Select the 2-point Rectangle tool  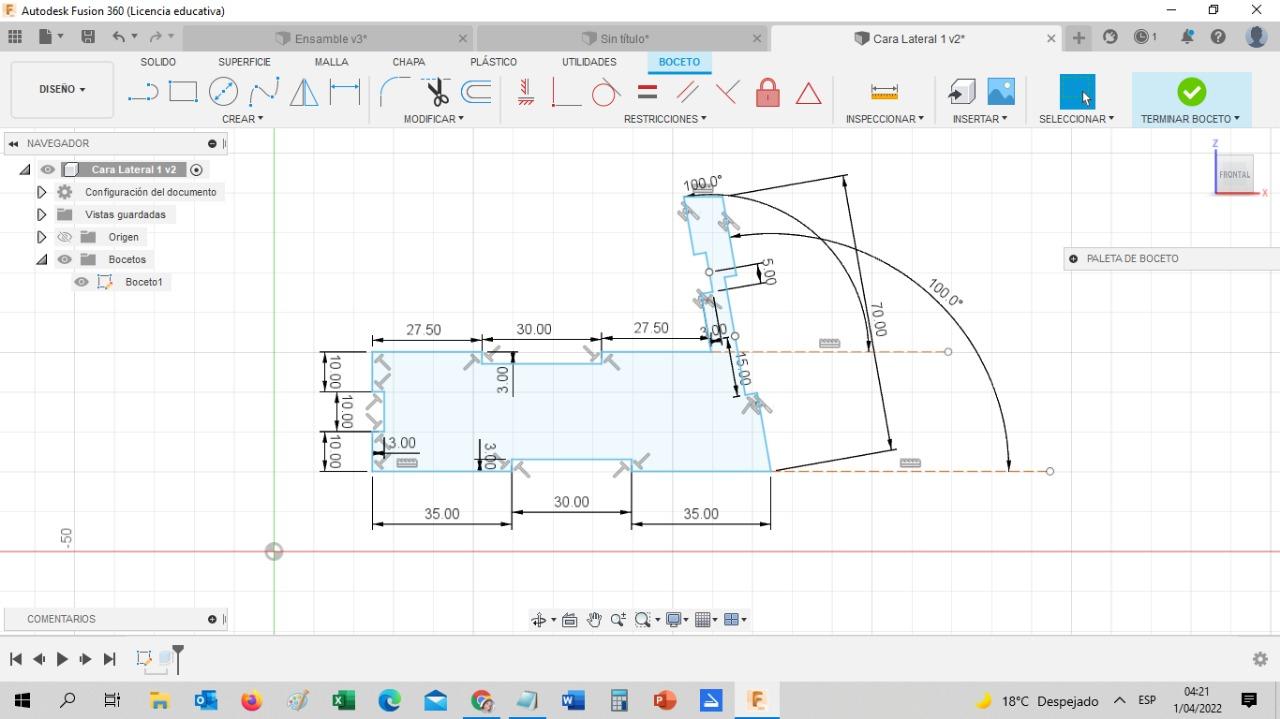[x=183, y=92]
